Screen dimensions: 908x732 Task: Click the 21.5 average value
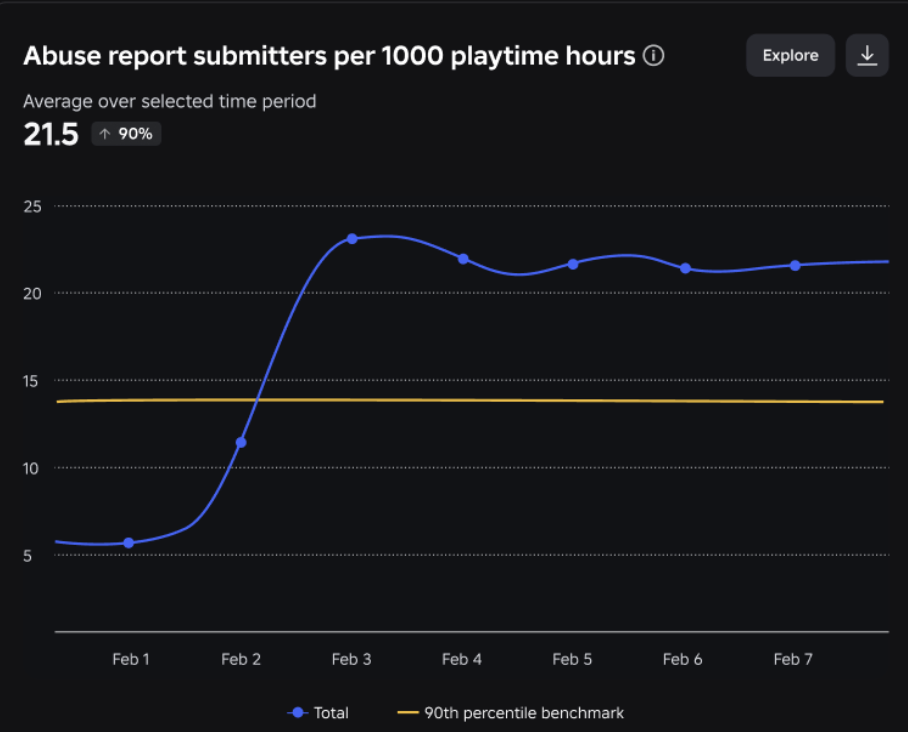50,135
